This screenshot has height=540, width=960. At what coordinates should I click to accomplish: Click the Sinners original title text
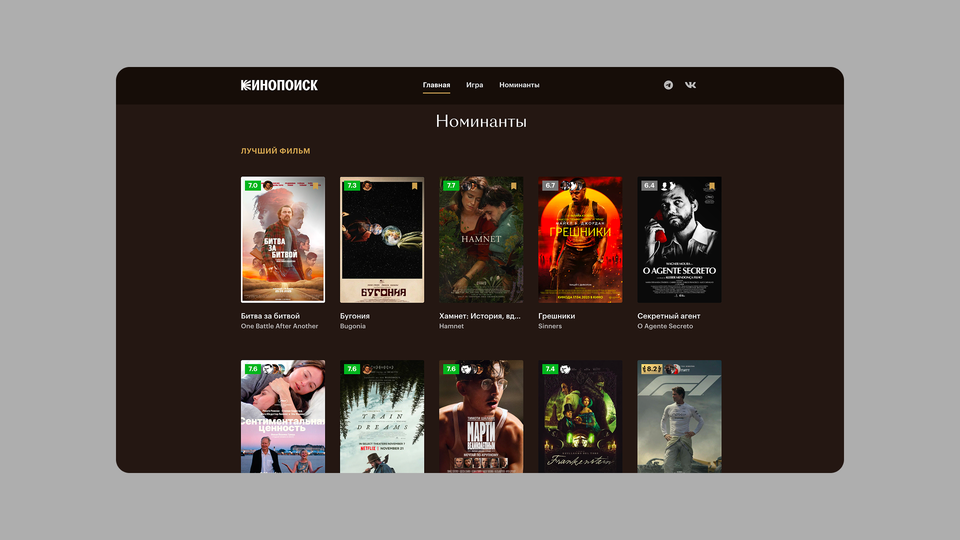[550, 326]
